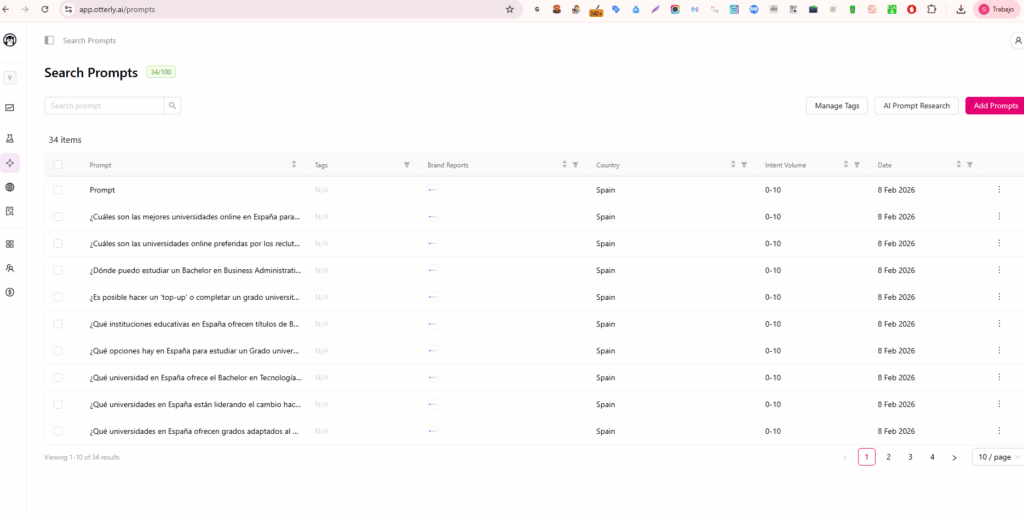
Task: Check the box for the 'Prompt' row
Action: click(x=58, y=190)
